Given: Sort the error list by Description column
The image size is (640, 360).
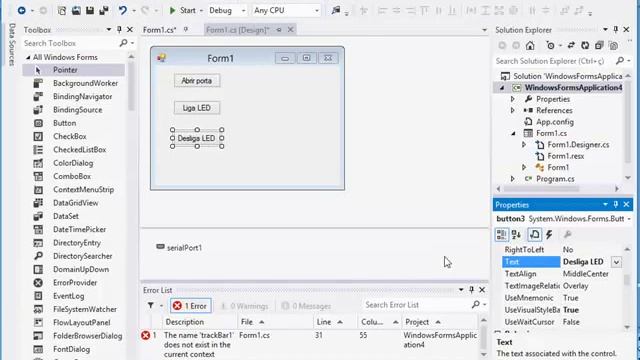Looking at the screenshot, I should [184, 322].
